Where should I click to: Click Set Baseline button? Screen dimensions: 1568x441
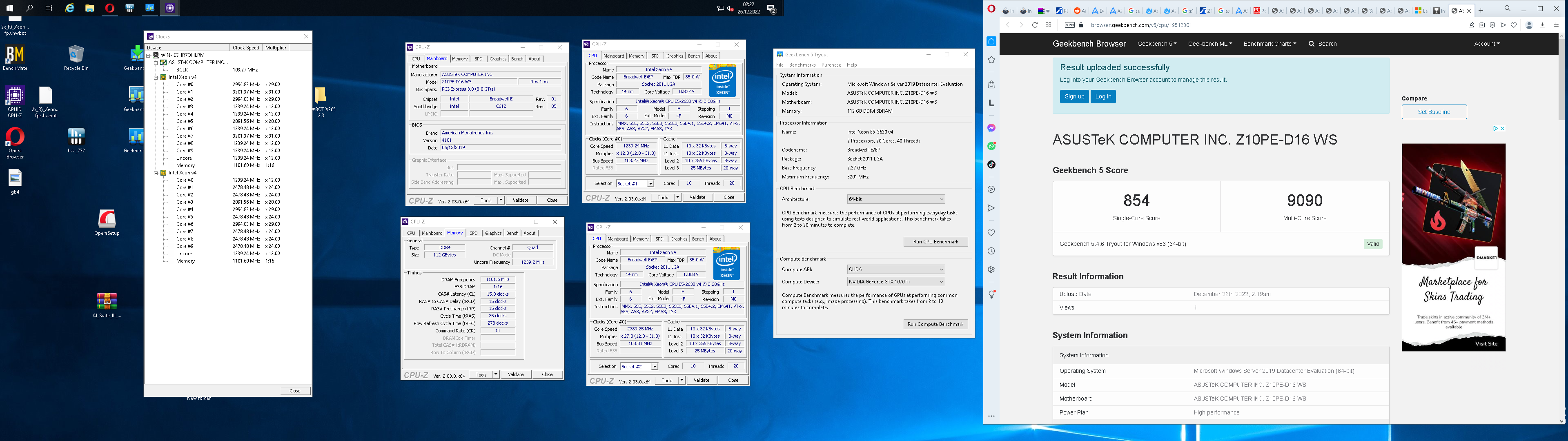1434,111
